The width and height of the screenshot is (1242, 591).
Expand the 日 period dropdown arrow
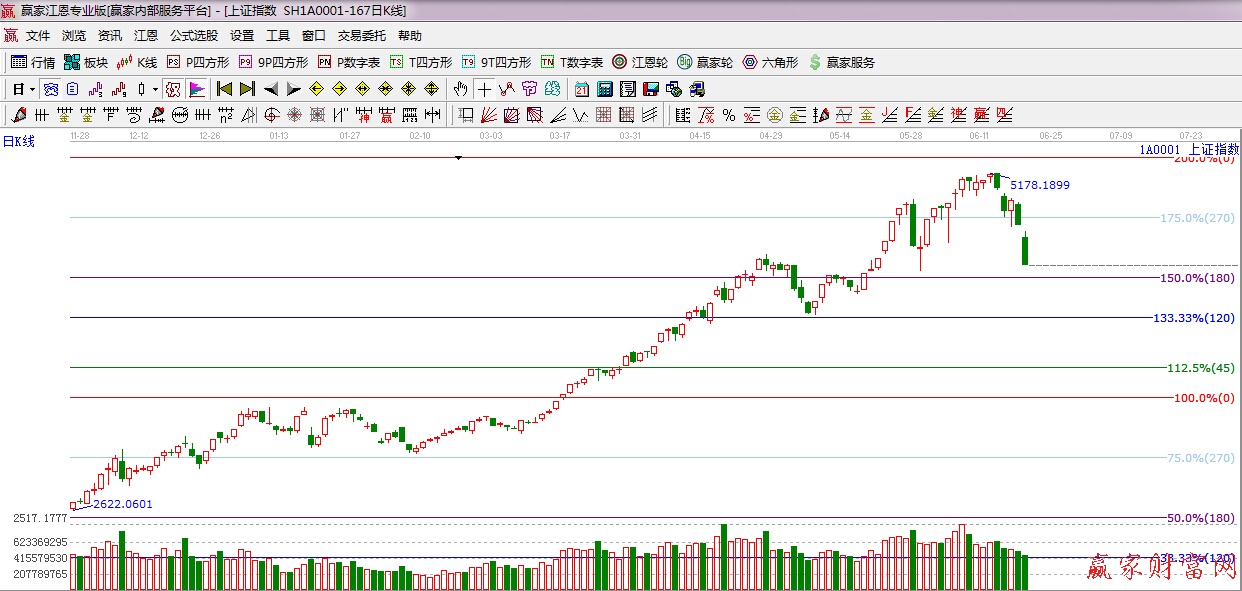pos(32,89)
